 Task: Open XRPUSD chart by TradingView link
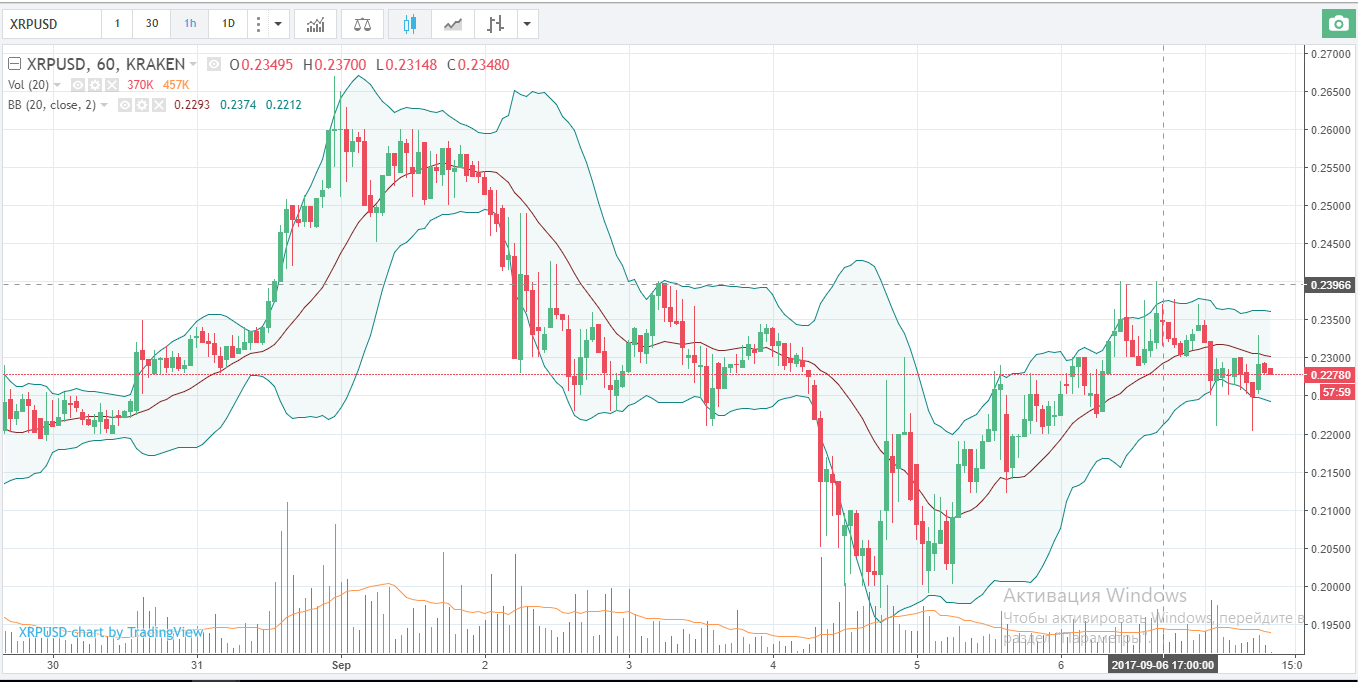pyautogui.click(x=111, y=632)
